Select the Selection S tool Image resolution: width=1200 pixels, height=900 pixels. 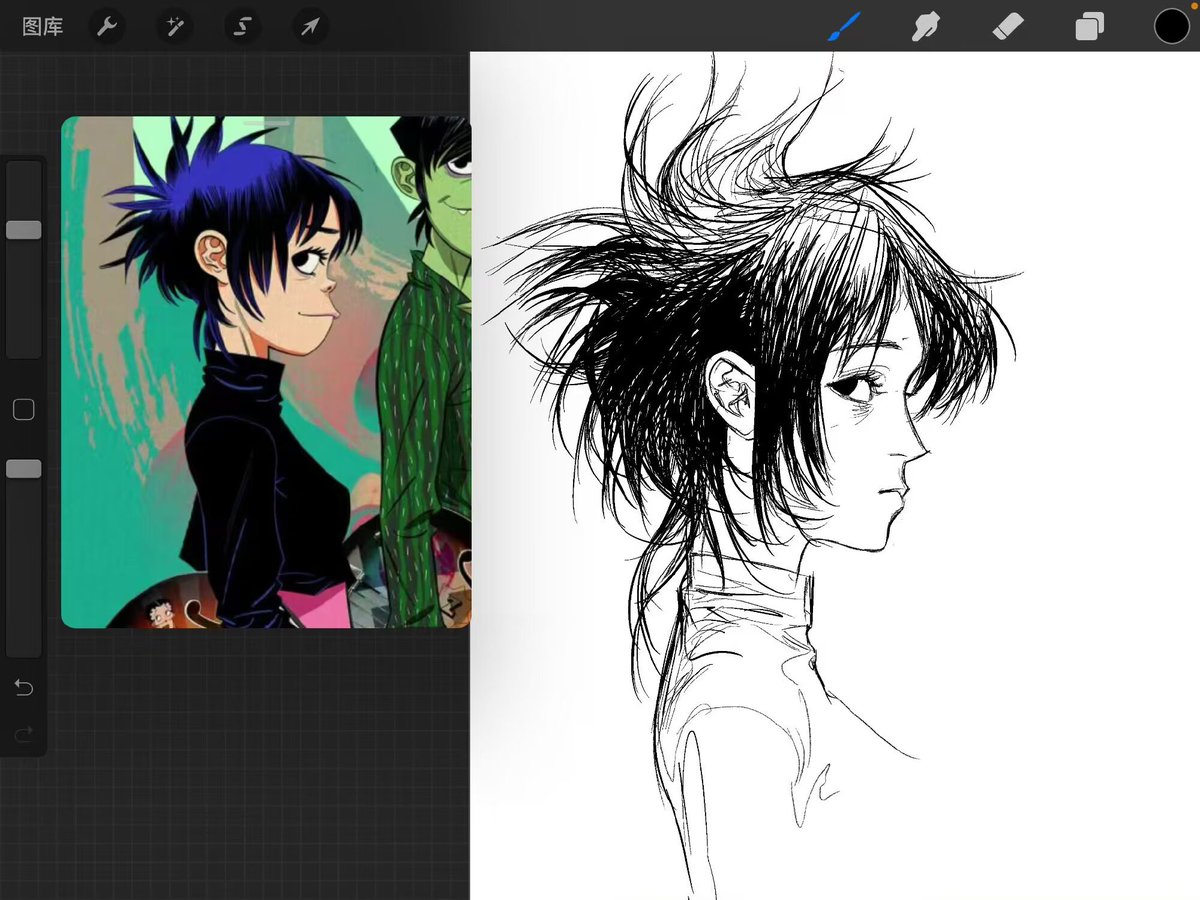pos(243,27)
